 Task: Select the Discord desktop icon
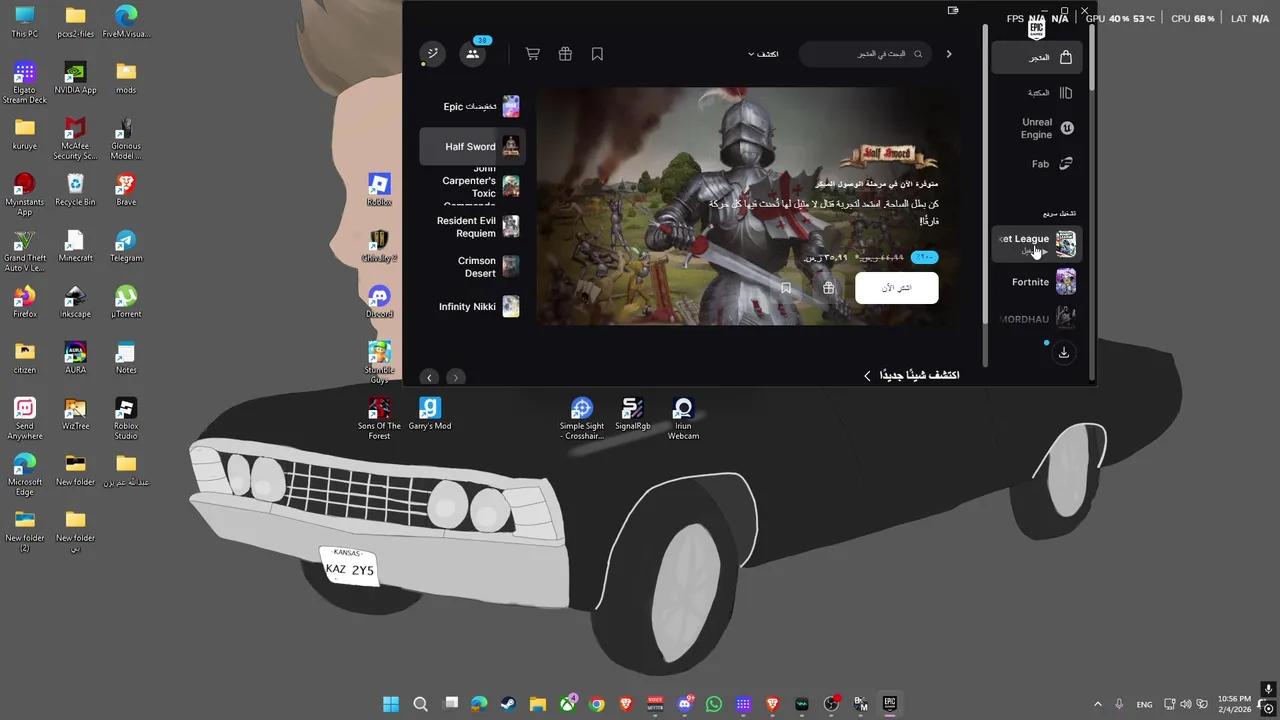379,302
